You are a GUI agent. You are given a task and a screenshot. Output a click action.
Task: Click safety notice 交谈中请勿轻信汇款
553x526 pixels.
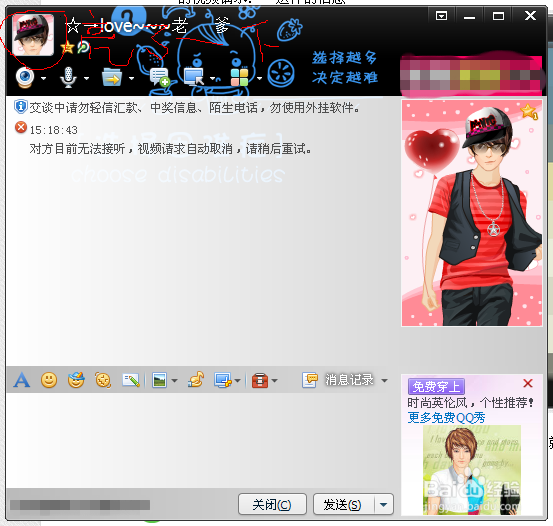click(x=194, y=108)
